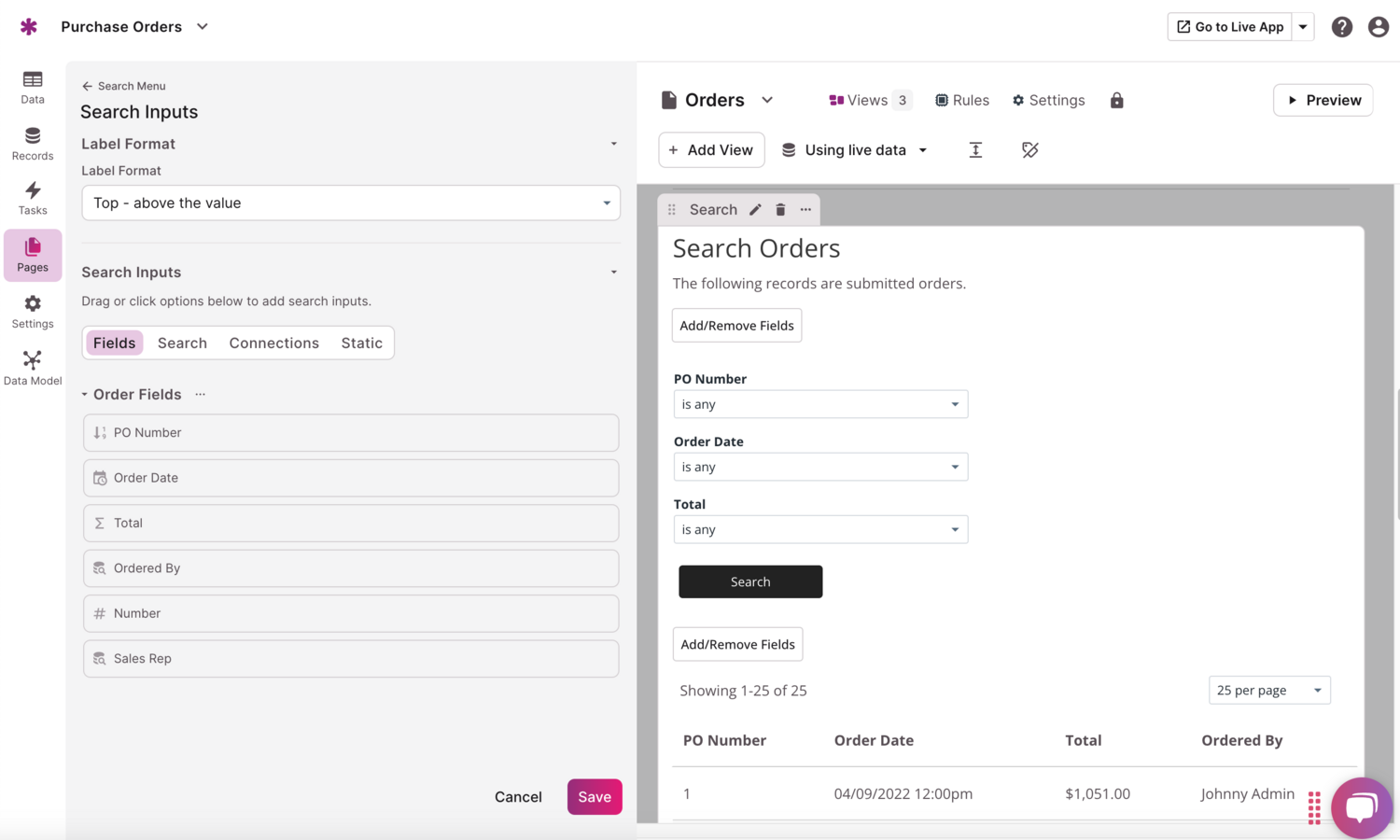Open the Records section in sidebar
The height and width of the screenshot is (840, 1400).
click(33, 144)
